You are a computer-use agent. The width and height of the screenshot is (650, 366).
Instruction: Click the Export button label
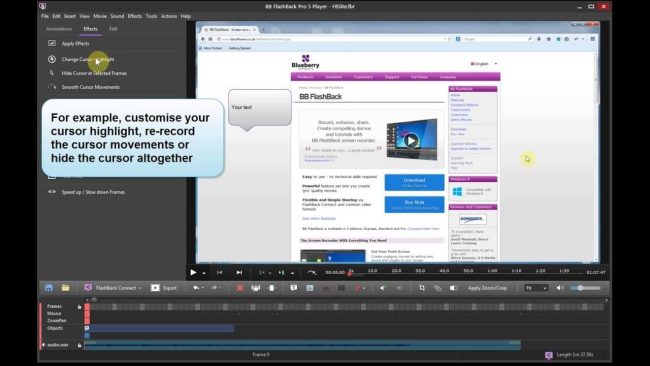point(170,288)
